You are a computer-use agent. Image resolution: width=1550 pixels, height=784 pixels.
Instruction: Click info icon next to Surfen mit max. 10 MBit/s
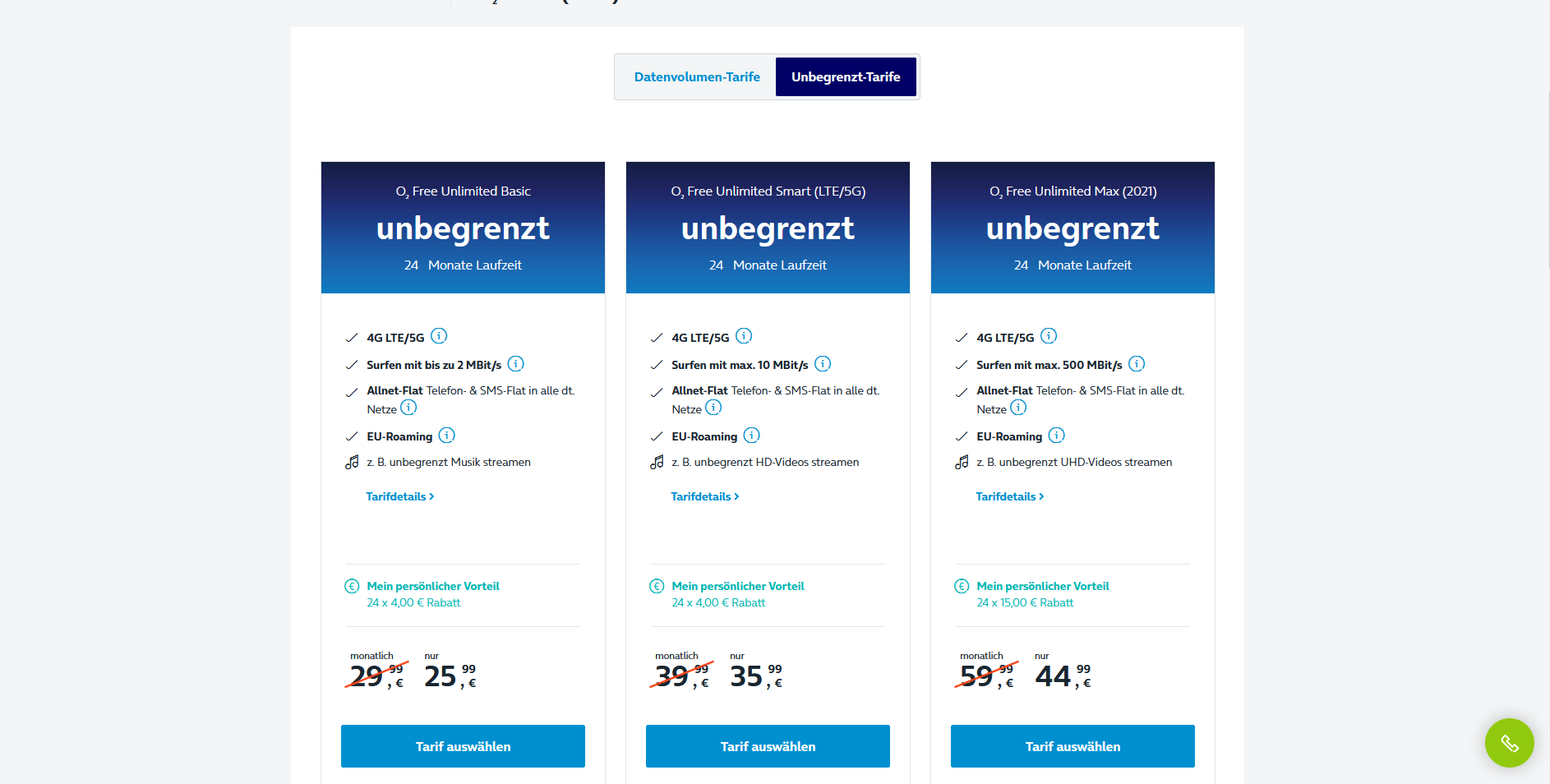(823, 363)
